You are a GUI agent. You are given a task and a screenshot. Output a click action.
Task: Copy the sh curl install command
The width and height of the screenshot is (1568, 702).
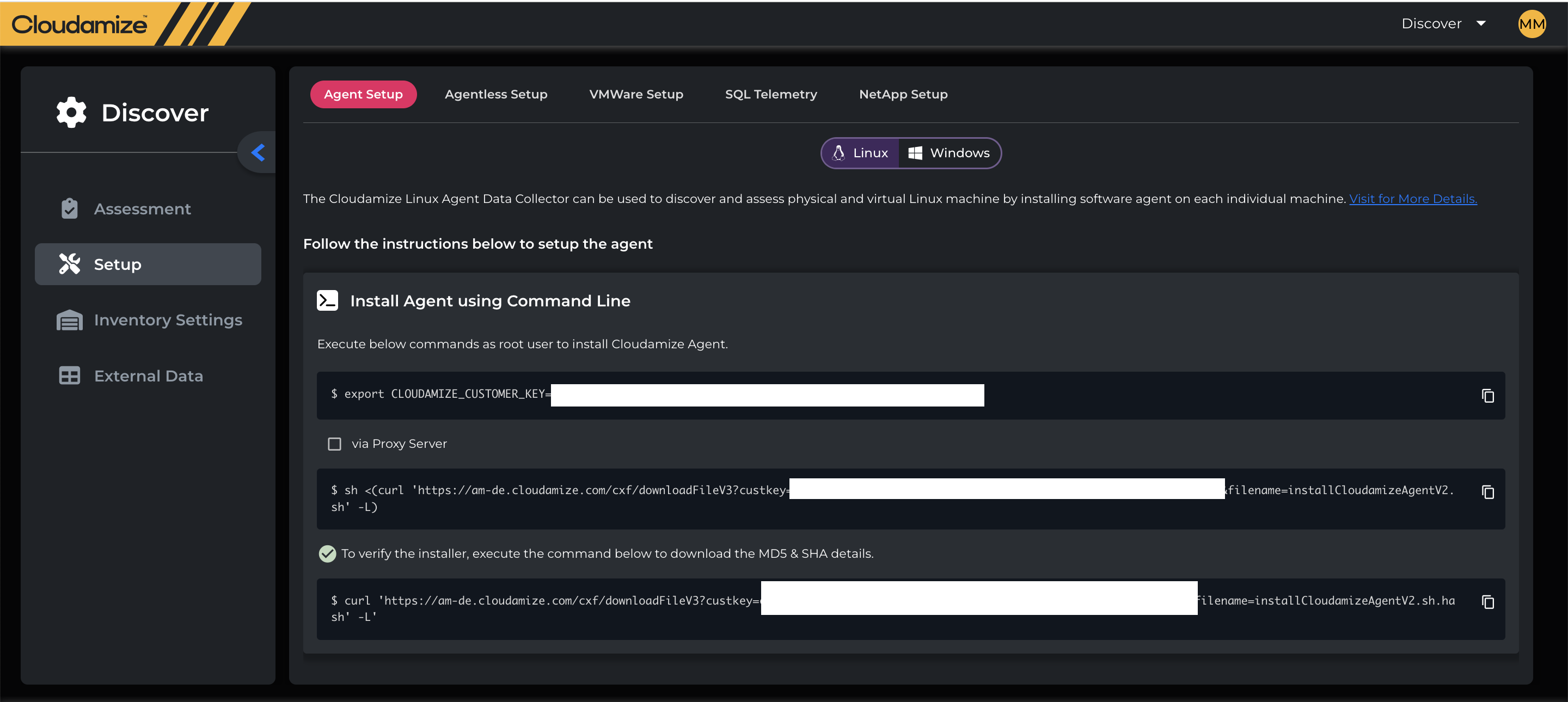click(1487, 491)
